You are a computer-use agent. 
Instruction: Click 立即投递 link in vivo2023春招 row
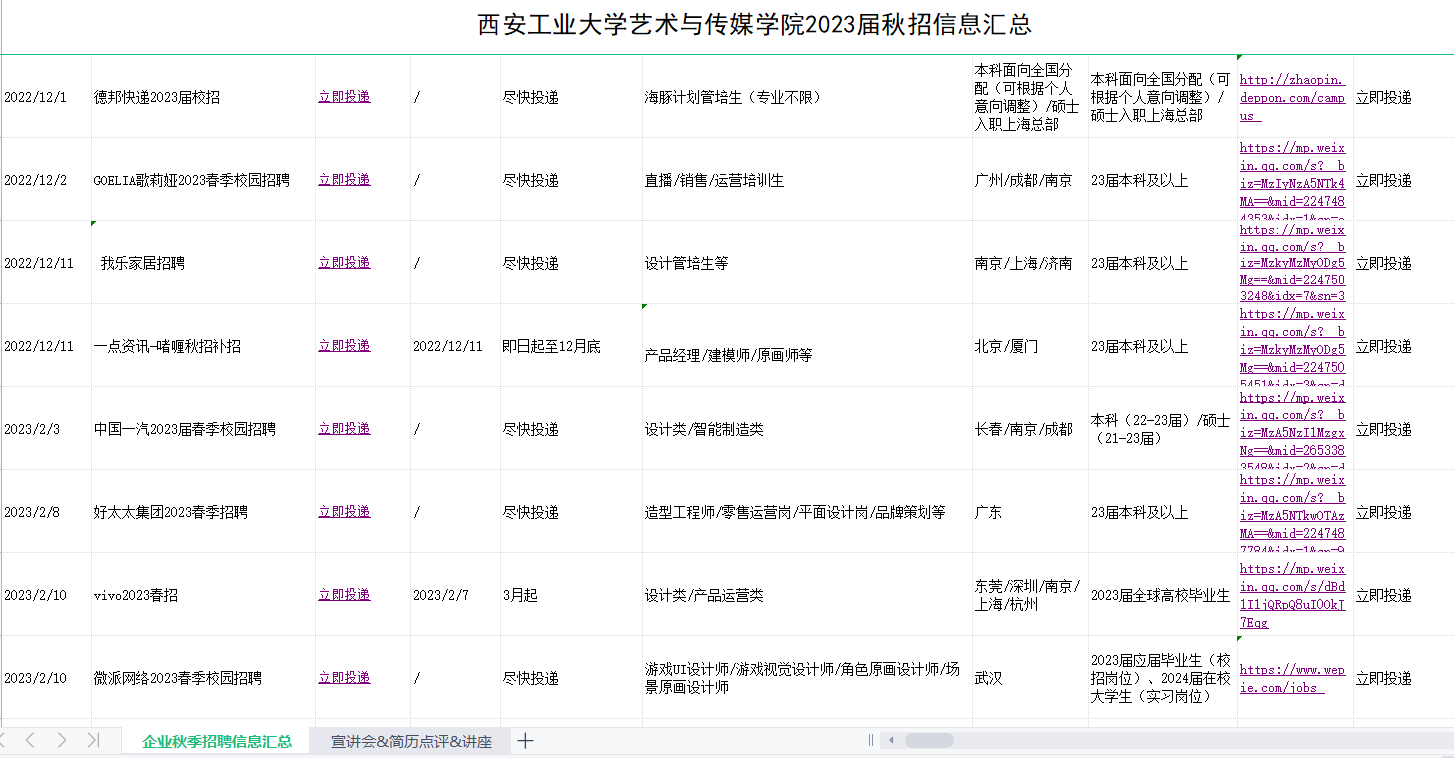(x=344, y=595)
